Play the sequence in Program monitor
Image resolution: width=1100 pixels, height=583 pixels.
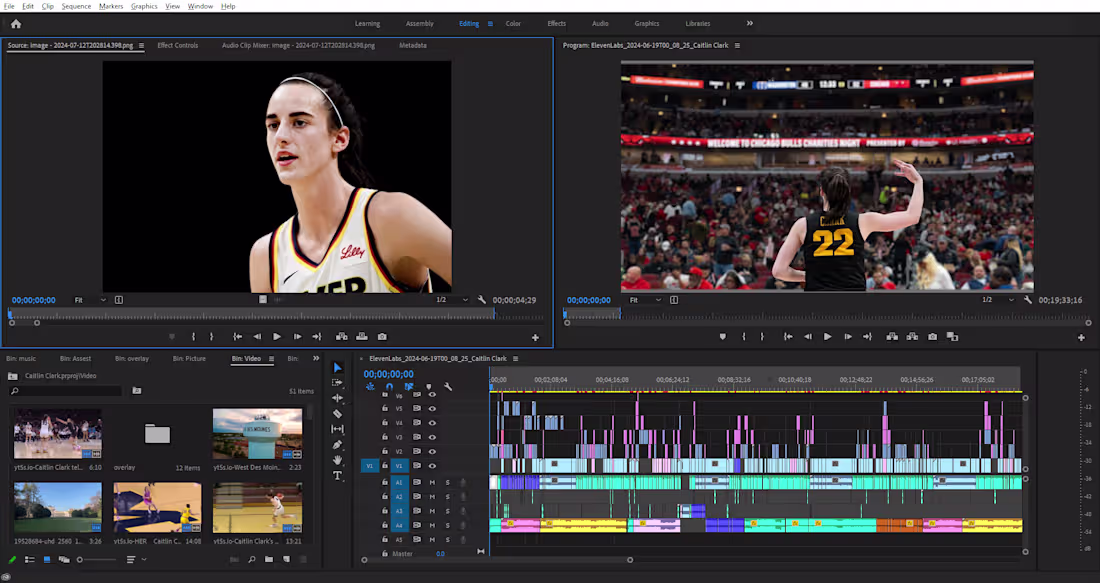[x=828, y=337]
